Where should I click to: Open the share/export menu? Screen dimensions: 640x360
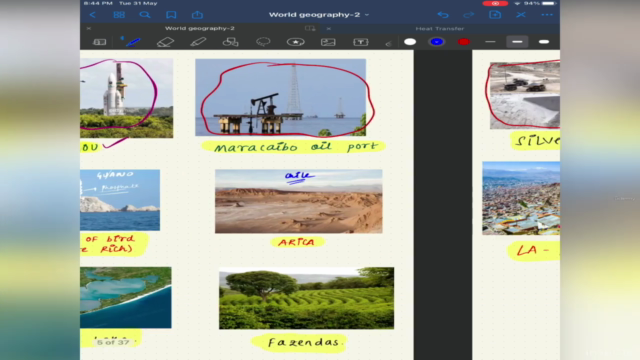click(197, 15)
